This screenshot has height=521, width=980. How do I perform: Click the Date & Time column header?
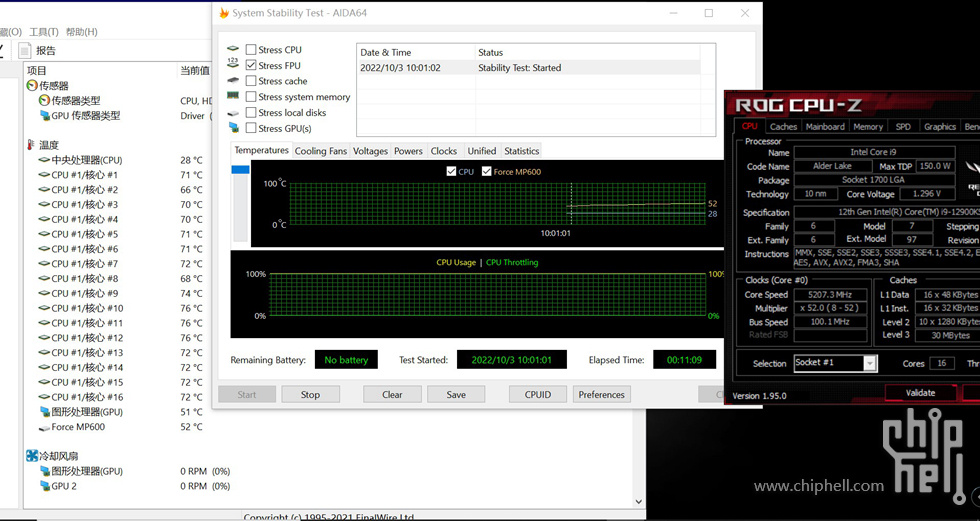pos(416,52)
